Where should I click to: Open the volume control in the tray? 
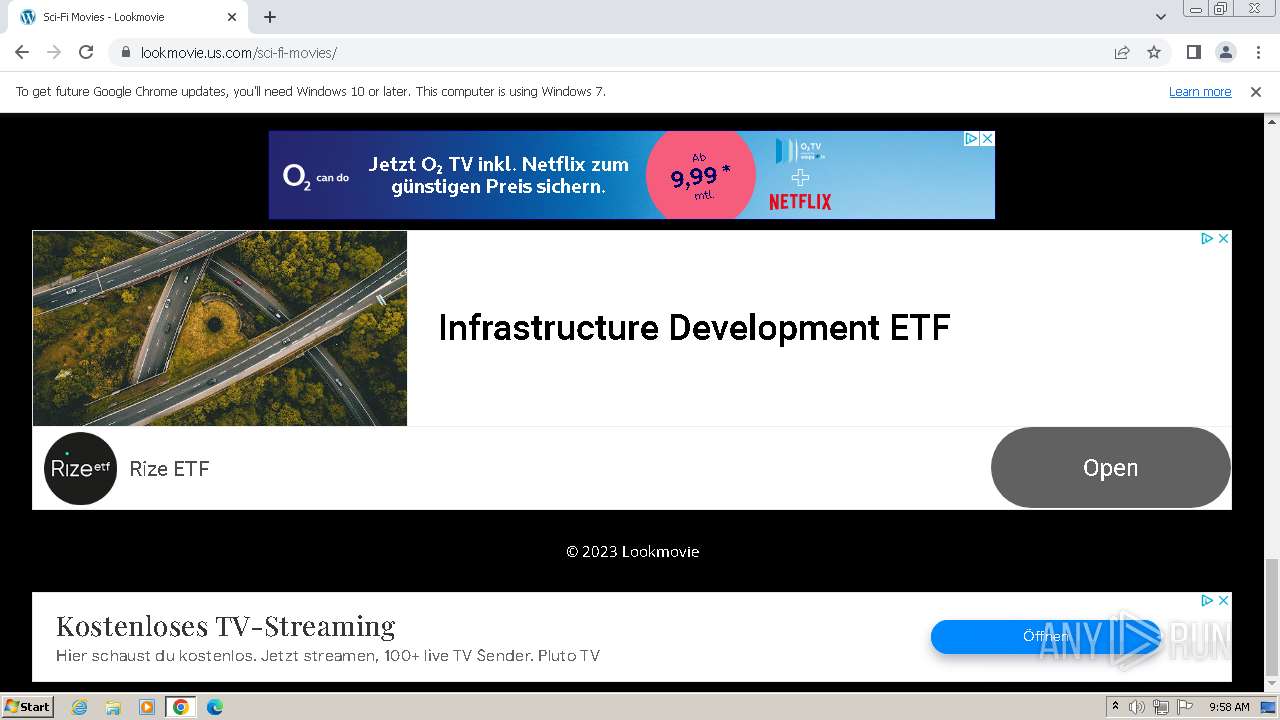[x=1137, y=707]
